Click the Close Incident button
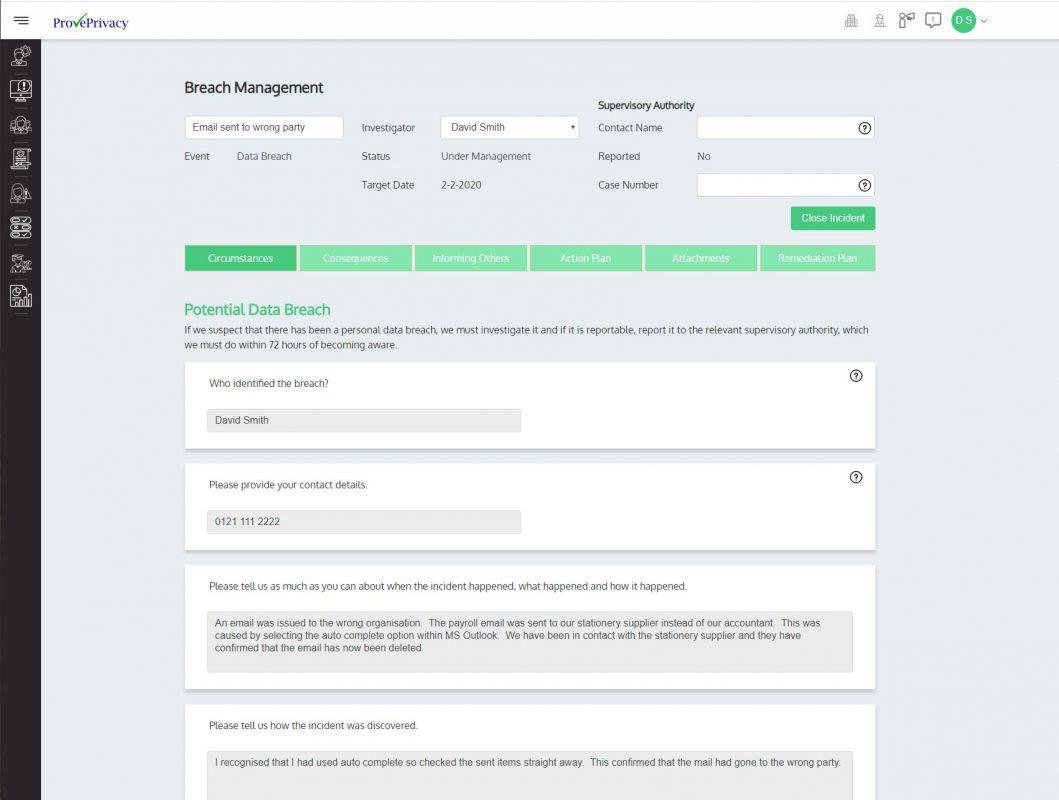 832,218
